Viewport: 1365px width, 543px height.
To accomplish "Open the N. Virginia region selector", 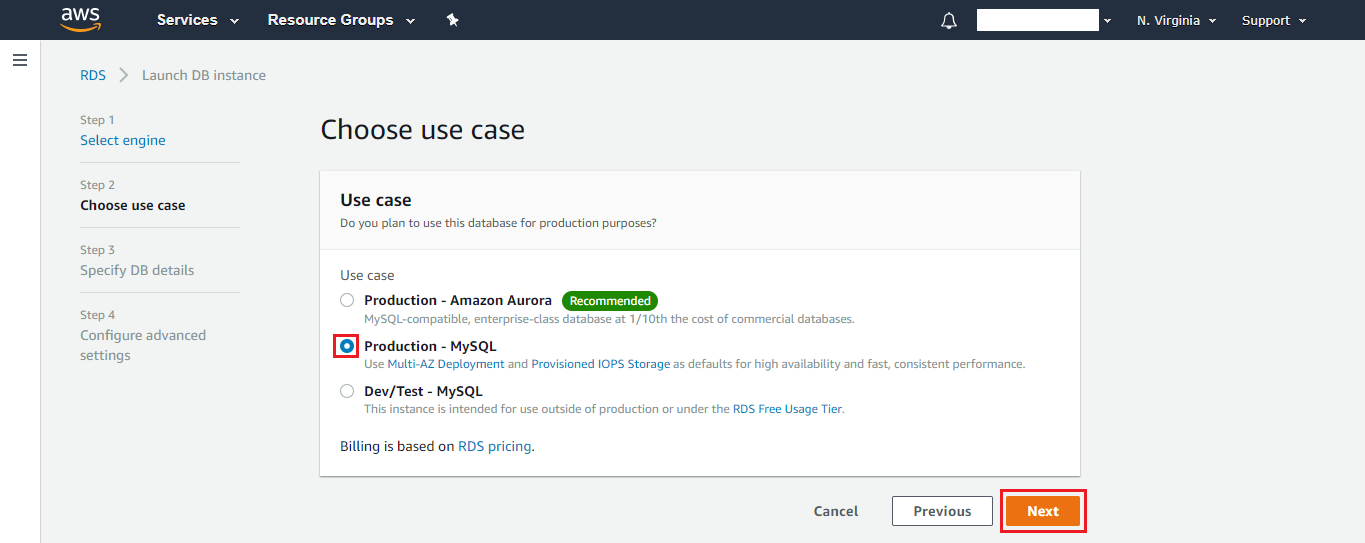I will point(1176,20).
